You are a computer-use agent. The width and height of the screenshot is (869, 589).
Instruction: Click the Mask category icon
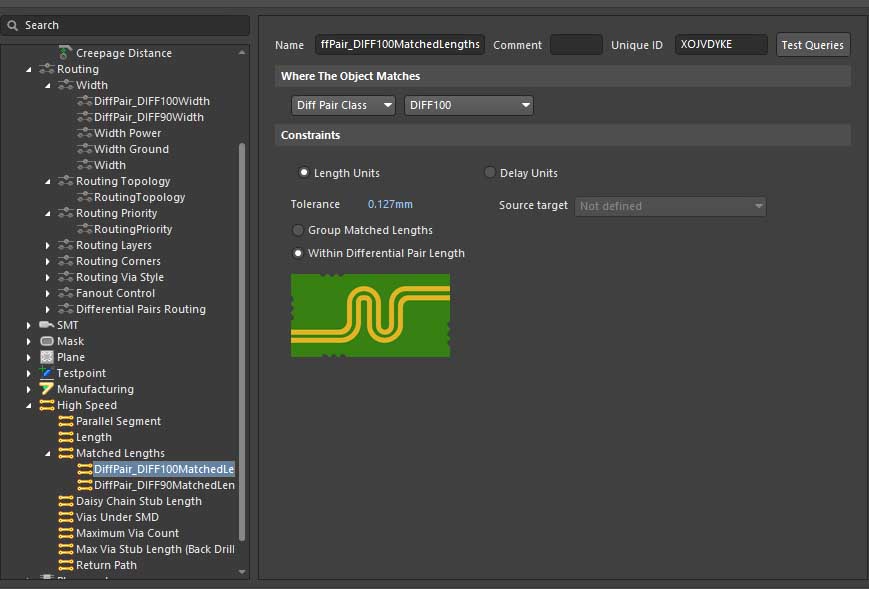(x=46, y=341)
